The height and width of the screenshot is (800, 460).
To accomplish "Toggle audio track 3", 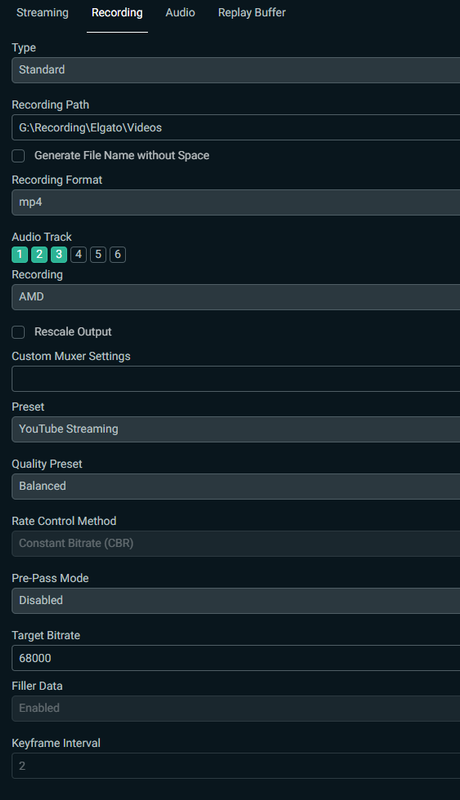I will click(59, 254).
